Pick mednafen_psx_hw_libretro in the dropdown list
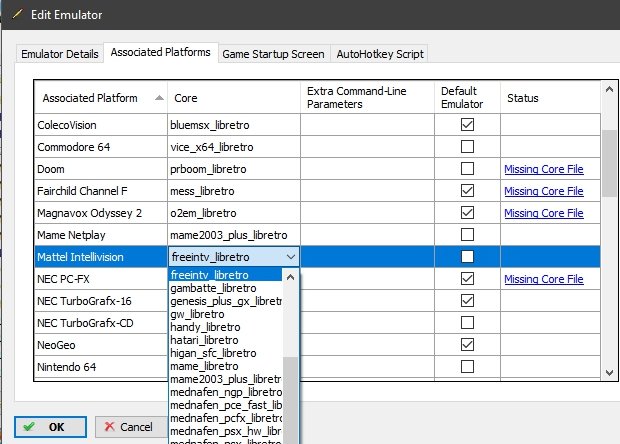This screenshot has height=444, width=620. [225, 431]
